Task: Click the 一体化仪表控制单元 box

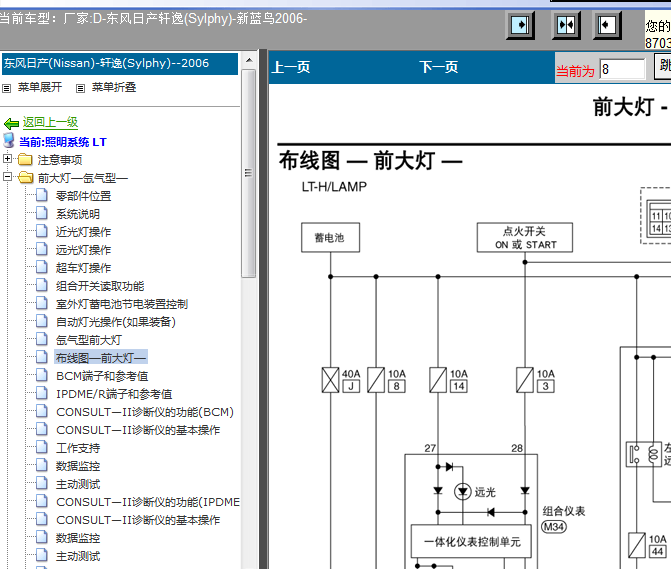Action: click(471, 542)
